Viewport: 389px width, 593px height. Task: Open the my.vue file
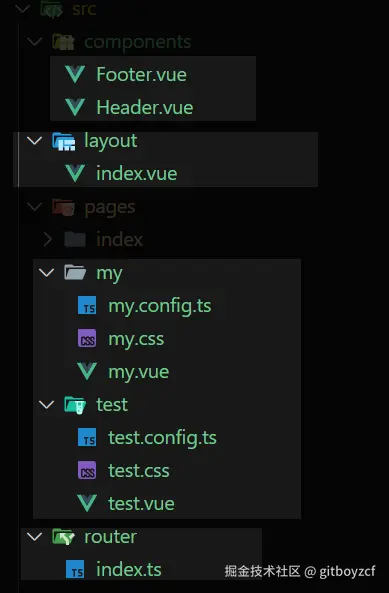(138, 372)
